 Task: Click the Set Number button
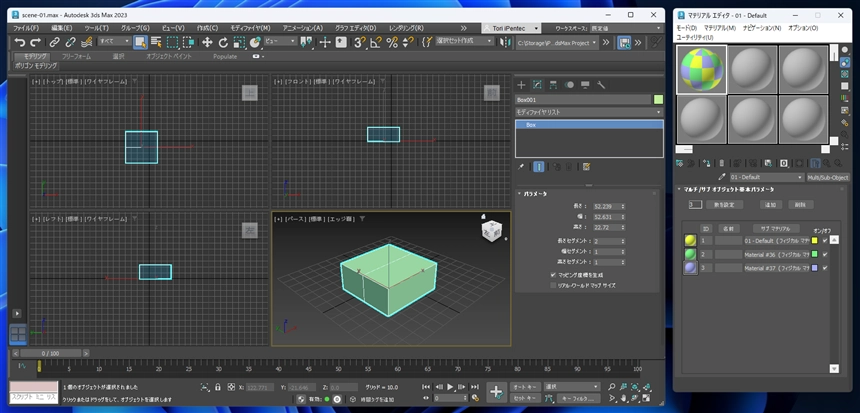tap(725, 205)
